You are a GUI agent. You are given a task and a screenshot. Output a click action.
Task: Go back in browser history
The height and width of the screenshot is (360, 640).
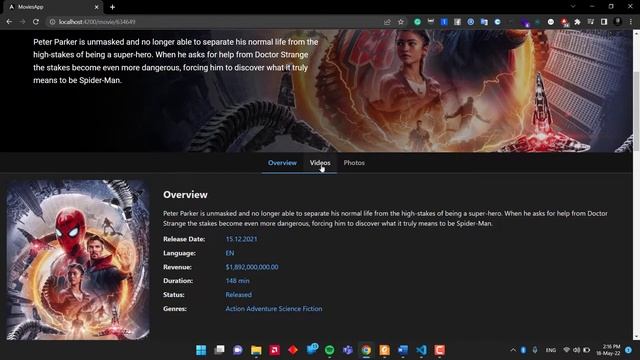[x=9, y=22]
